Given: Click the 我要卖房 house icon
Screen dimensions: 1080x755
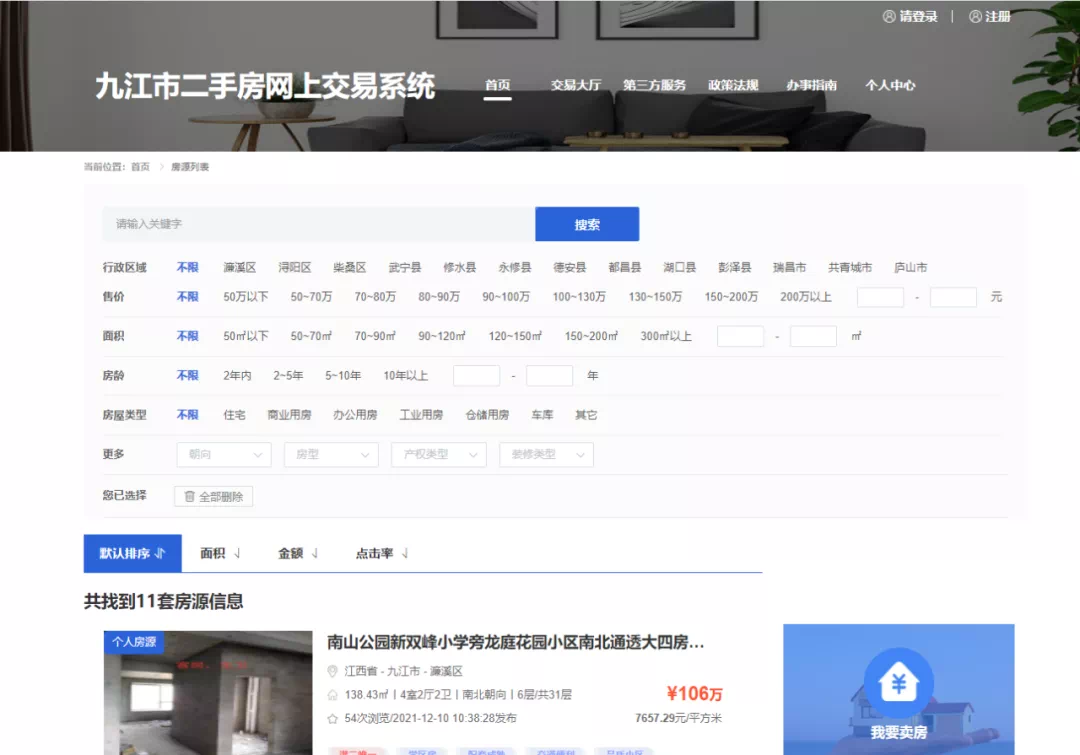Looking at the screenshot, I should [x=899, y=683].
